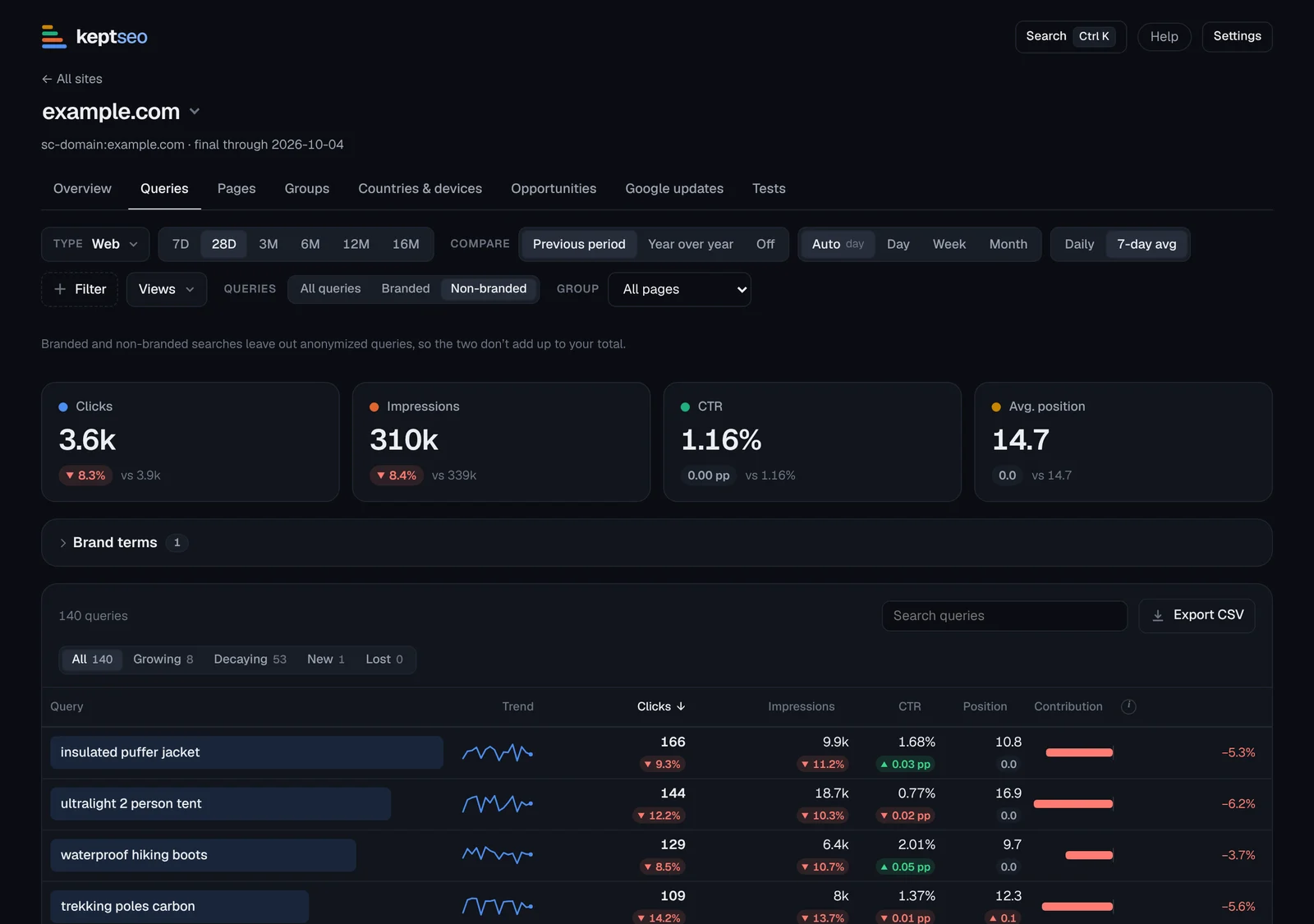Screen dimensions: 1314x924
Task: Switch to Countries & devices tab
Action: [x=420, y=189]
